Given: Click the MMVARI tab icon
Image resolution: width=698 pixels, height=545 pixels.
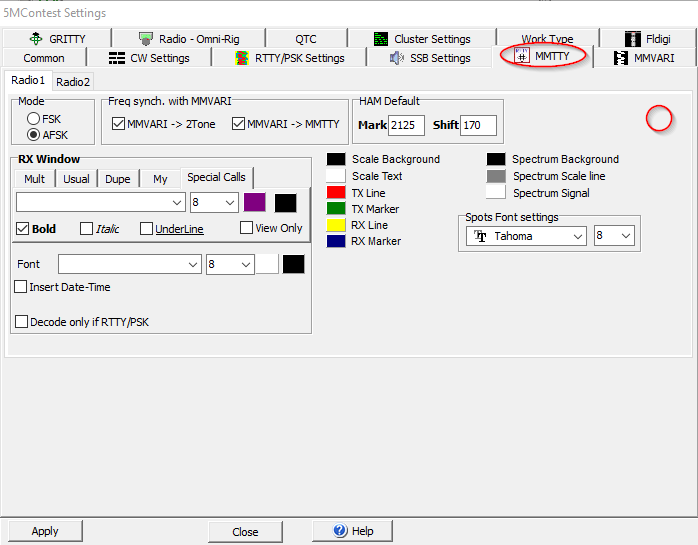Looking at the screenshot, I should click(621, 58).
